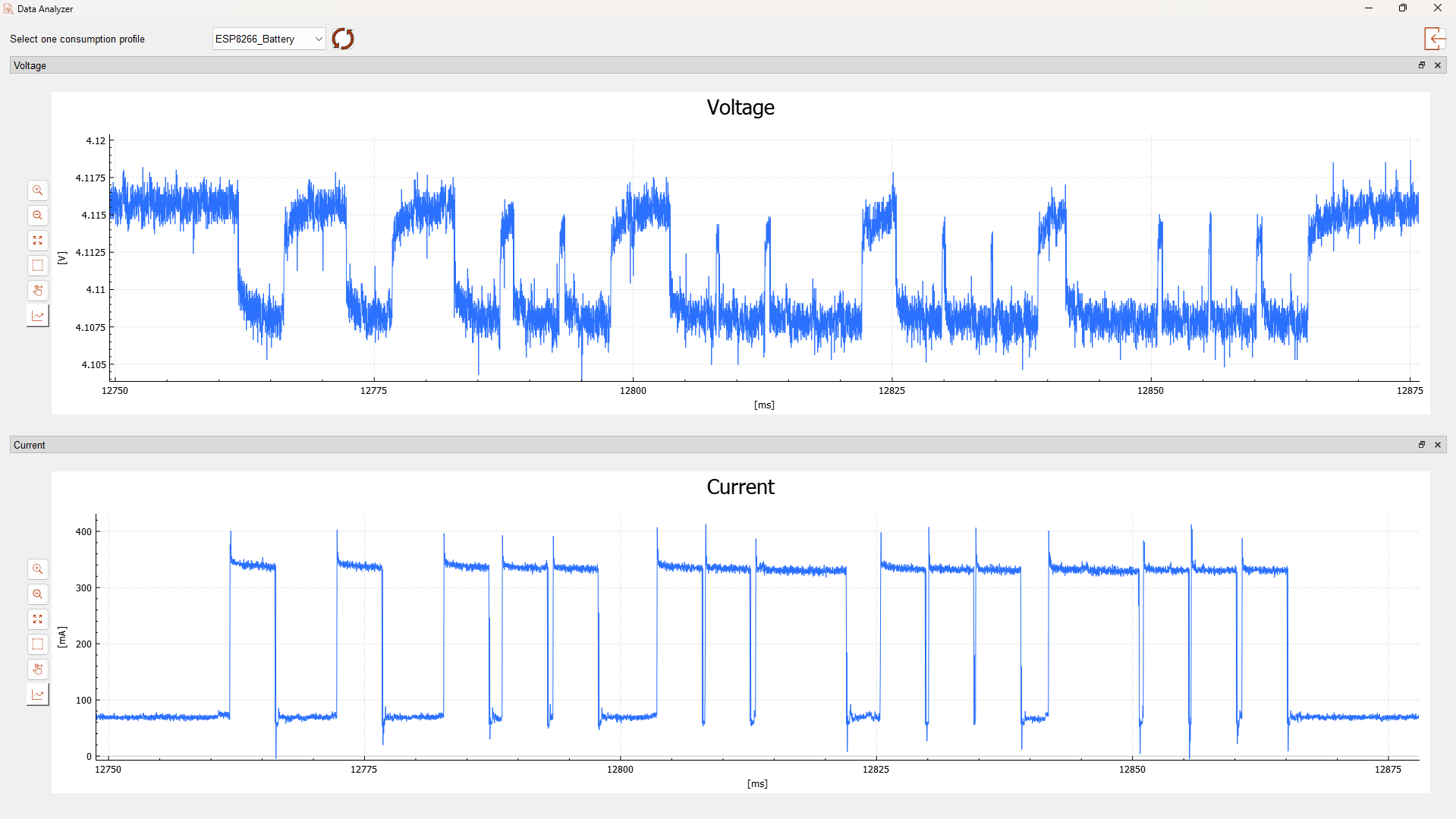Open the ESP8266_Battery profile dropdown
This screenshot has width=1456, height=819.
pyautogui.click(x=269, y=39)
